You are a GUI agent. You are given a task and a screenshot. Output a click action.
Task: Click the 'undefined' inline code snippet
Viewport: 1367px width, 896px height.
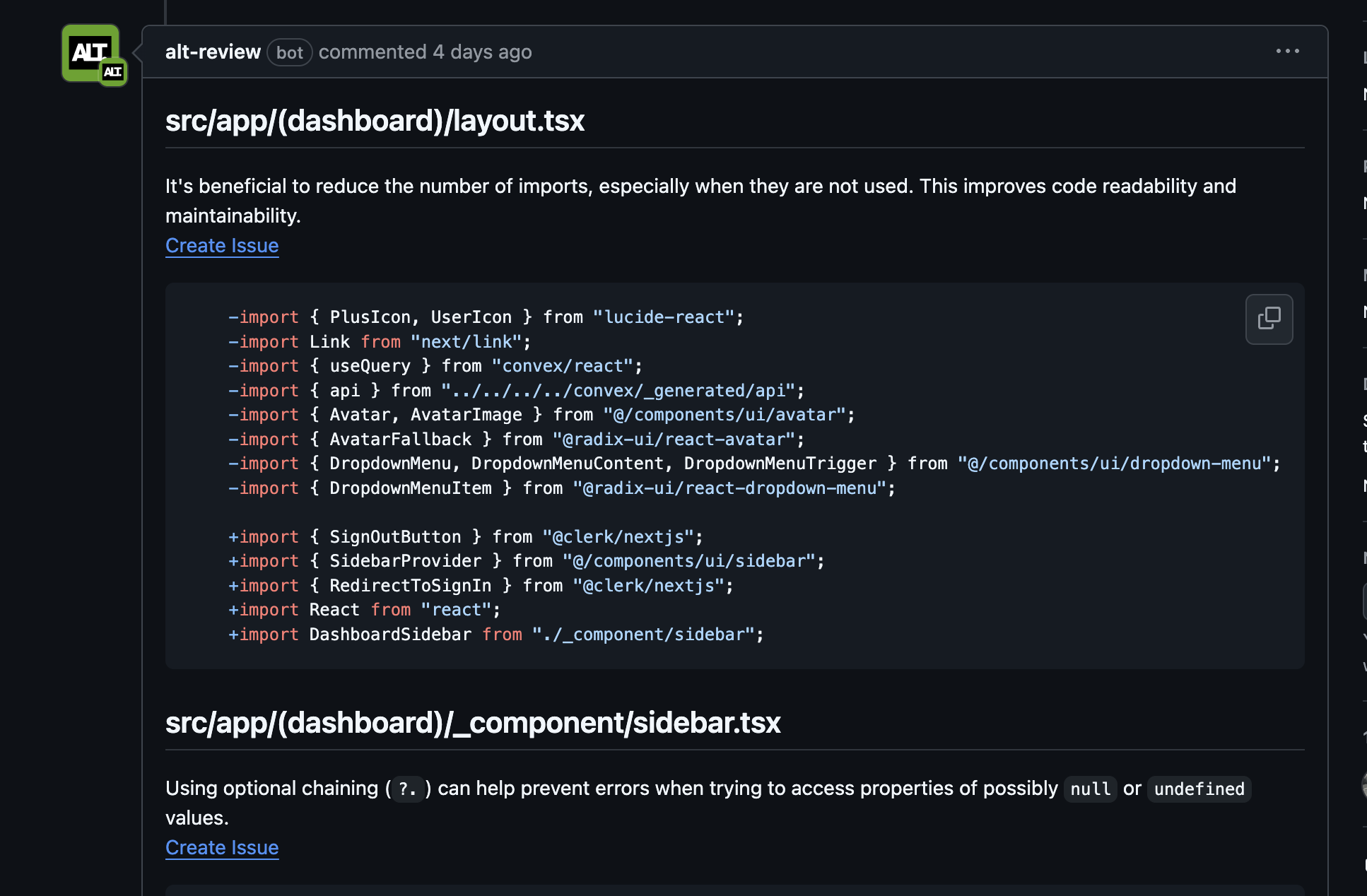coord(1199,789)
